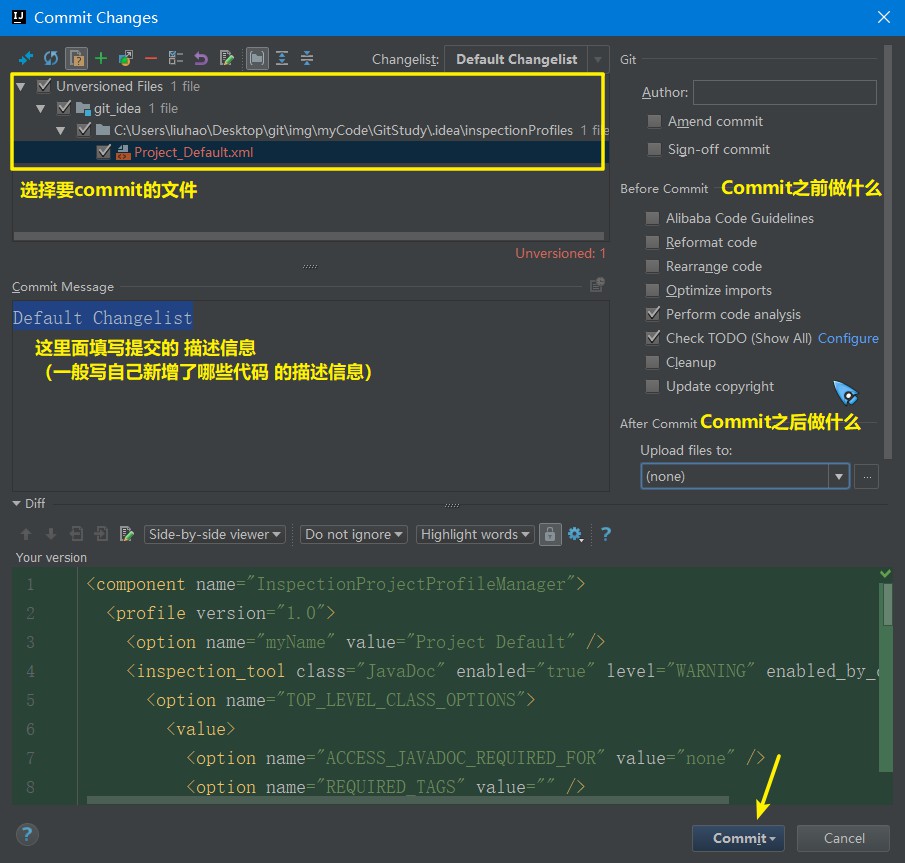Click in the Commit Message text area

(311, 396)
